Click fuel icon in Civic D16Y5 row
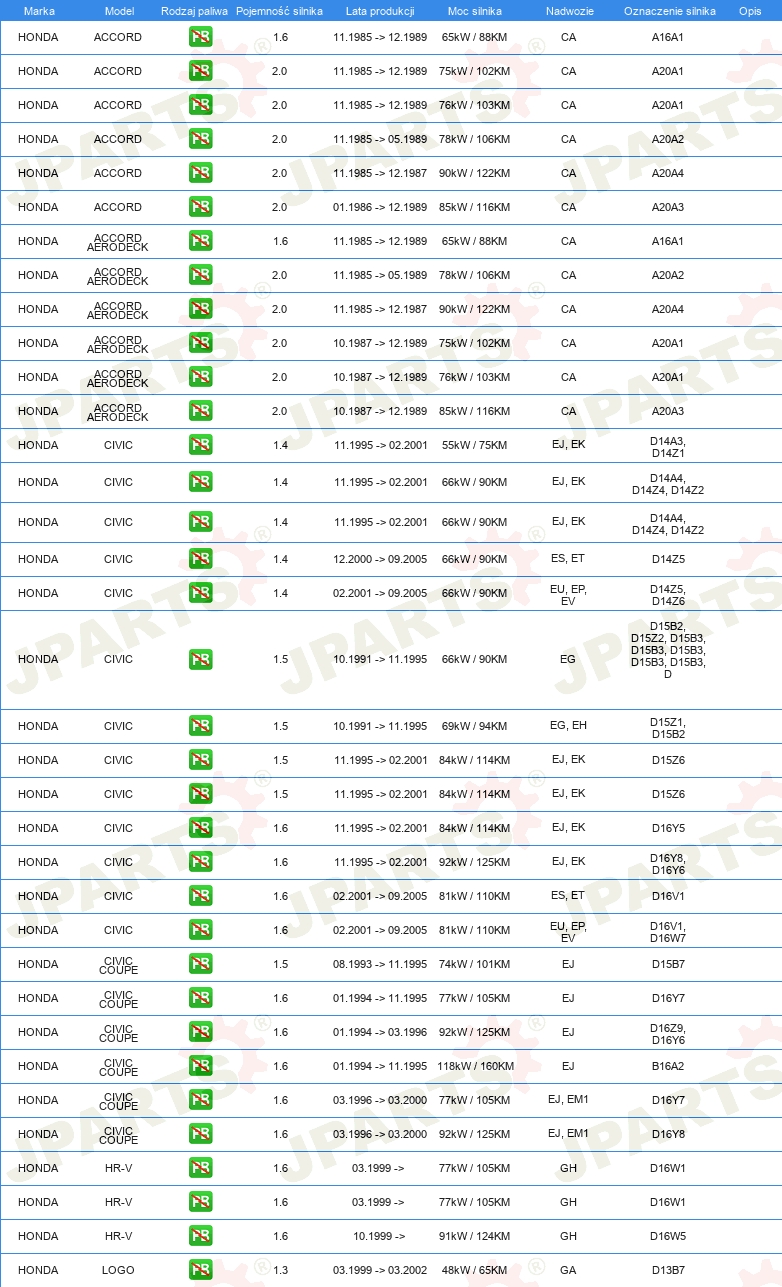 click(201, 828)
